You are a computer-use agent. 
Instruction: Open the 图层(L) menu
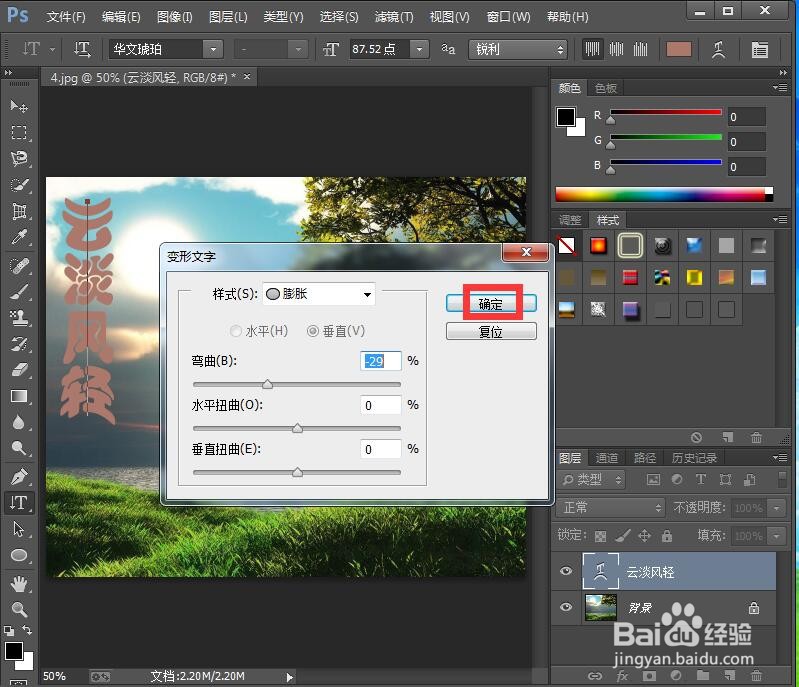(228, 17)
